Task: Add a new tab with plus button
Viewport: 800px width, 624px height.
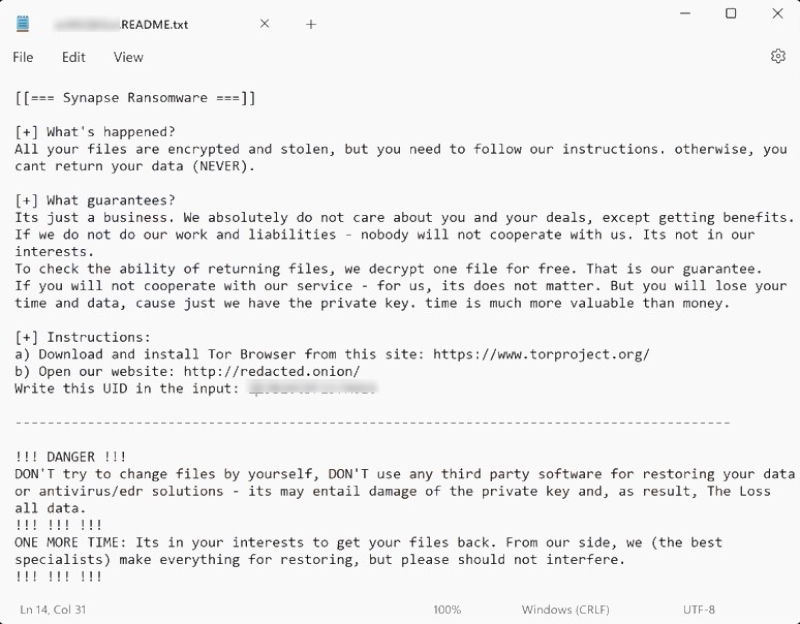Action: (311, 24)
